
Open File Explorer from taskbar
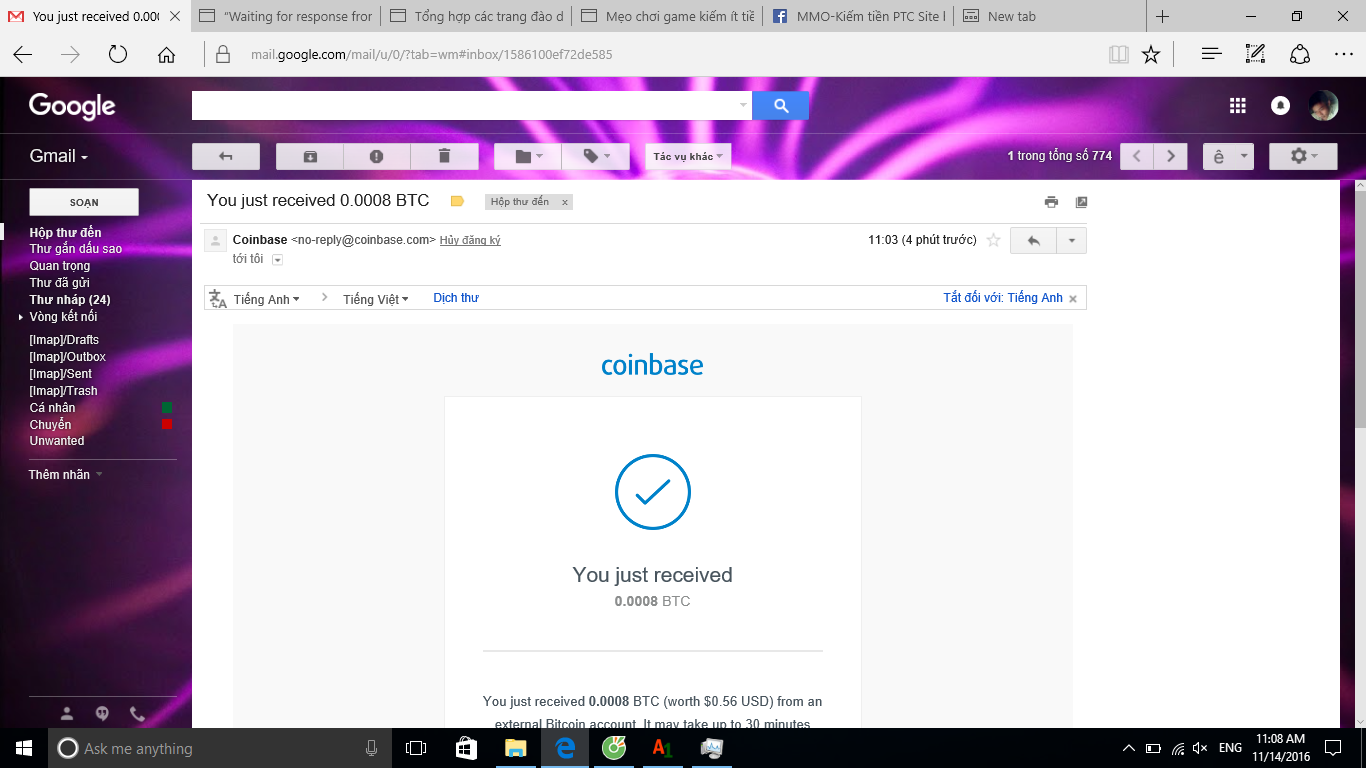(515, 748)
